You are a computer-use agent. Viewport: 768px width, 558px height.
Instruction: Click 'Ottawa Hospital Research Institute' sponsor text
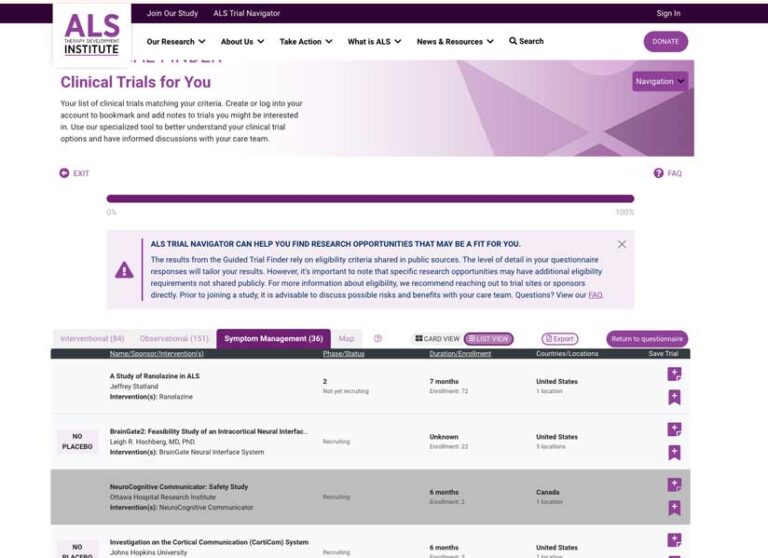tap(163, 497)
